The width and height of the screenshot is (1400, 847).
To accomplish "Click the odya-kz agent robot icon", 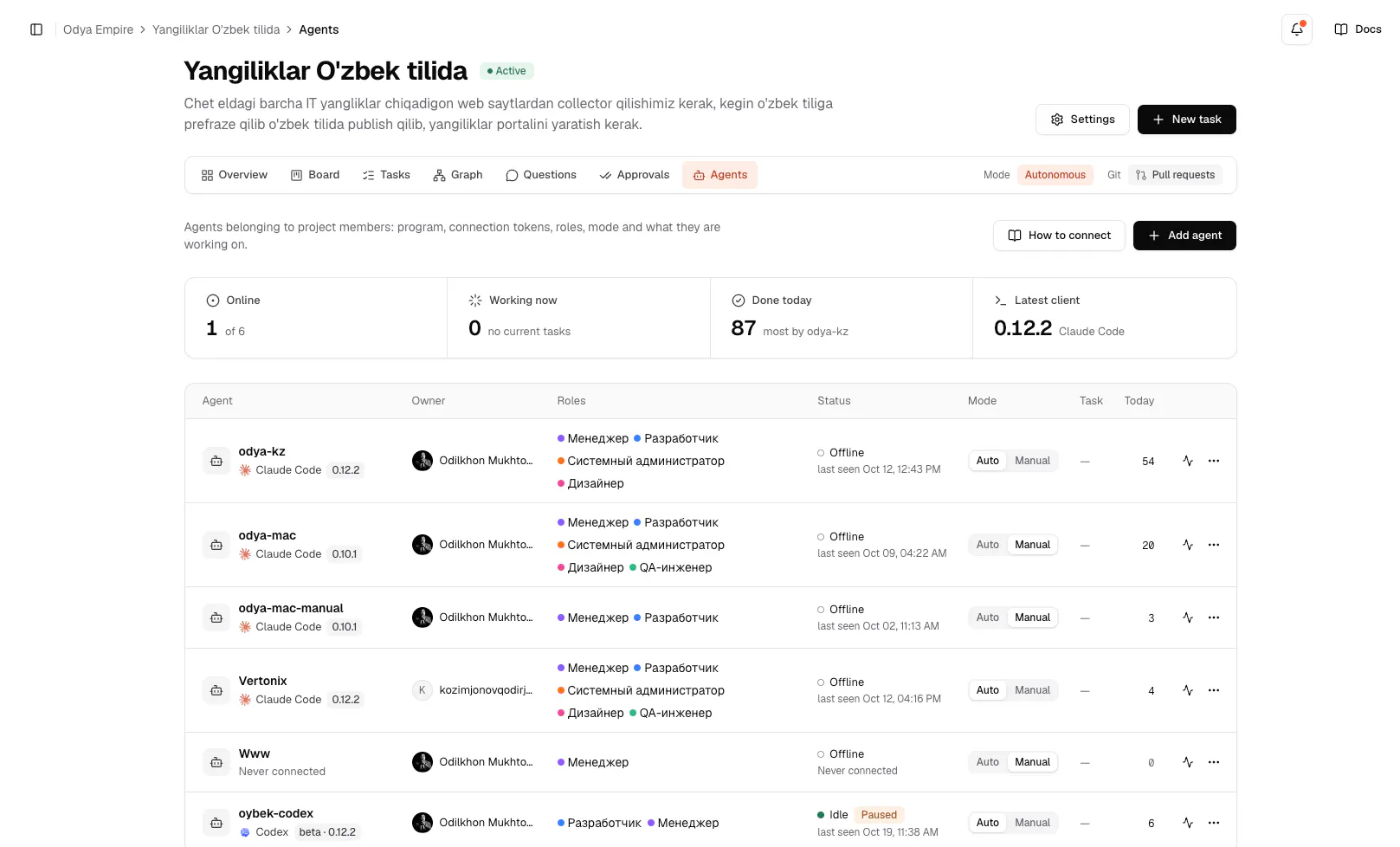I will (216, 461).
